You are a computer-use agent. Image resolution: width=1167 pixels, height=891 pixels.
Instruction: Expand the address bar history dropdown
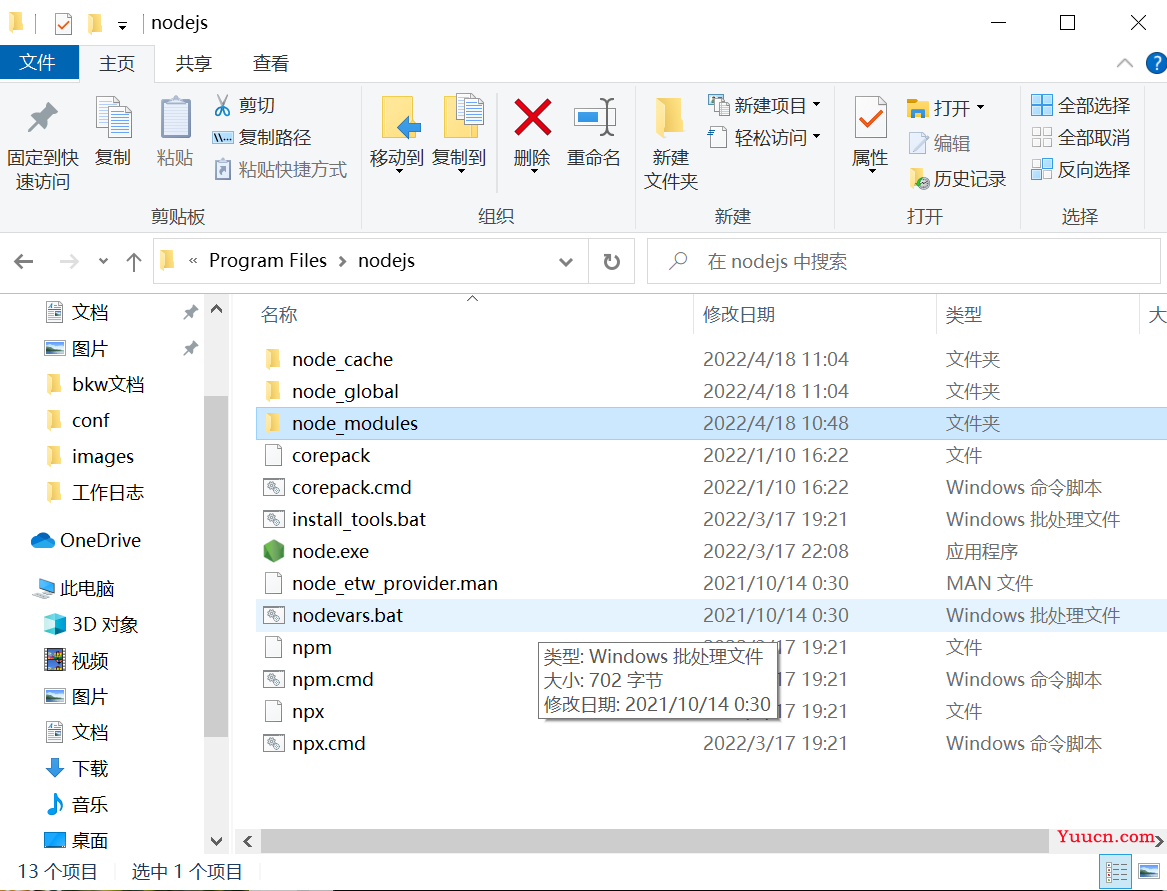click(566, 261)
